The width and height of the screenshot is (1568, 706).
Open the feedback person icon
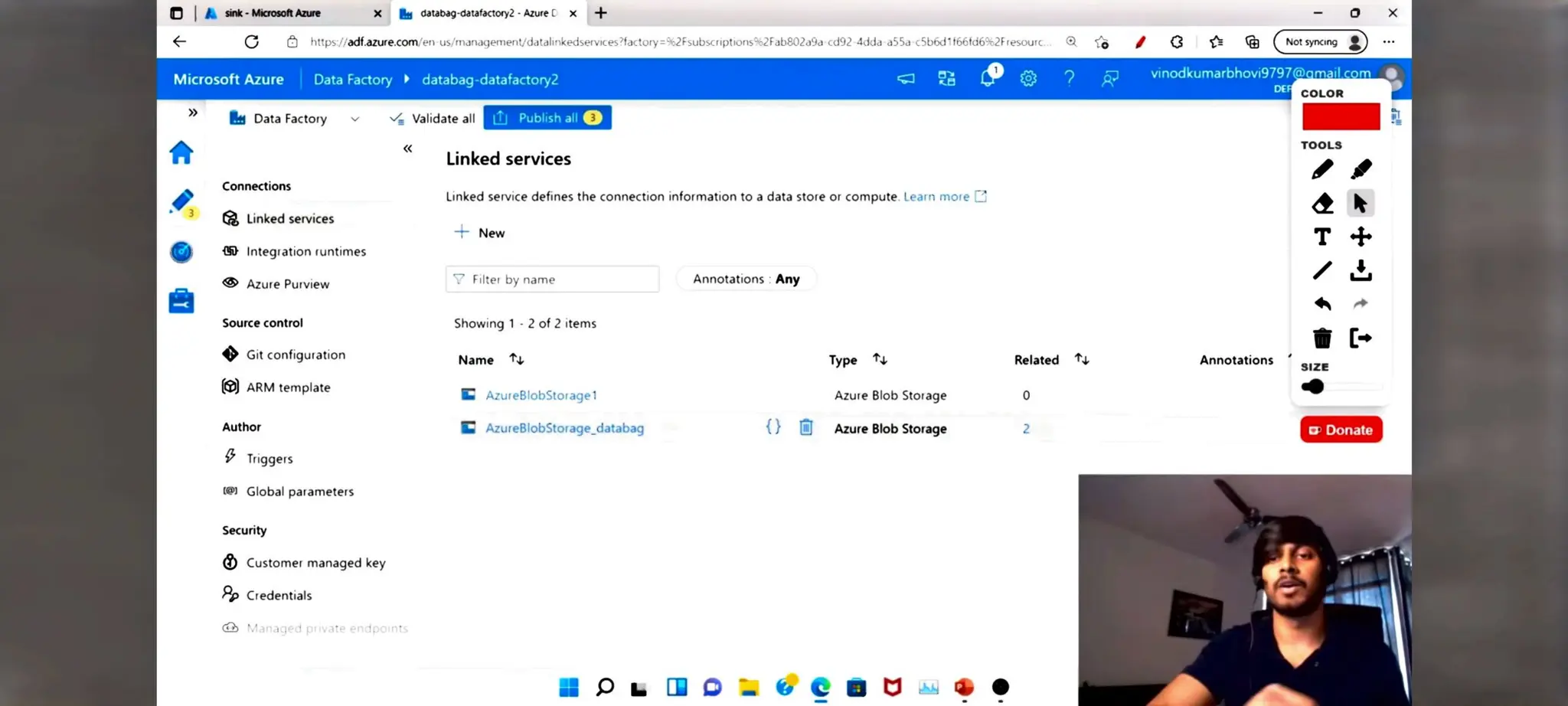tap(1110, 78)
